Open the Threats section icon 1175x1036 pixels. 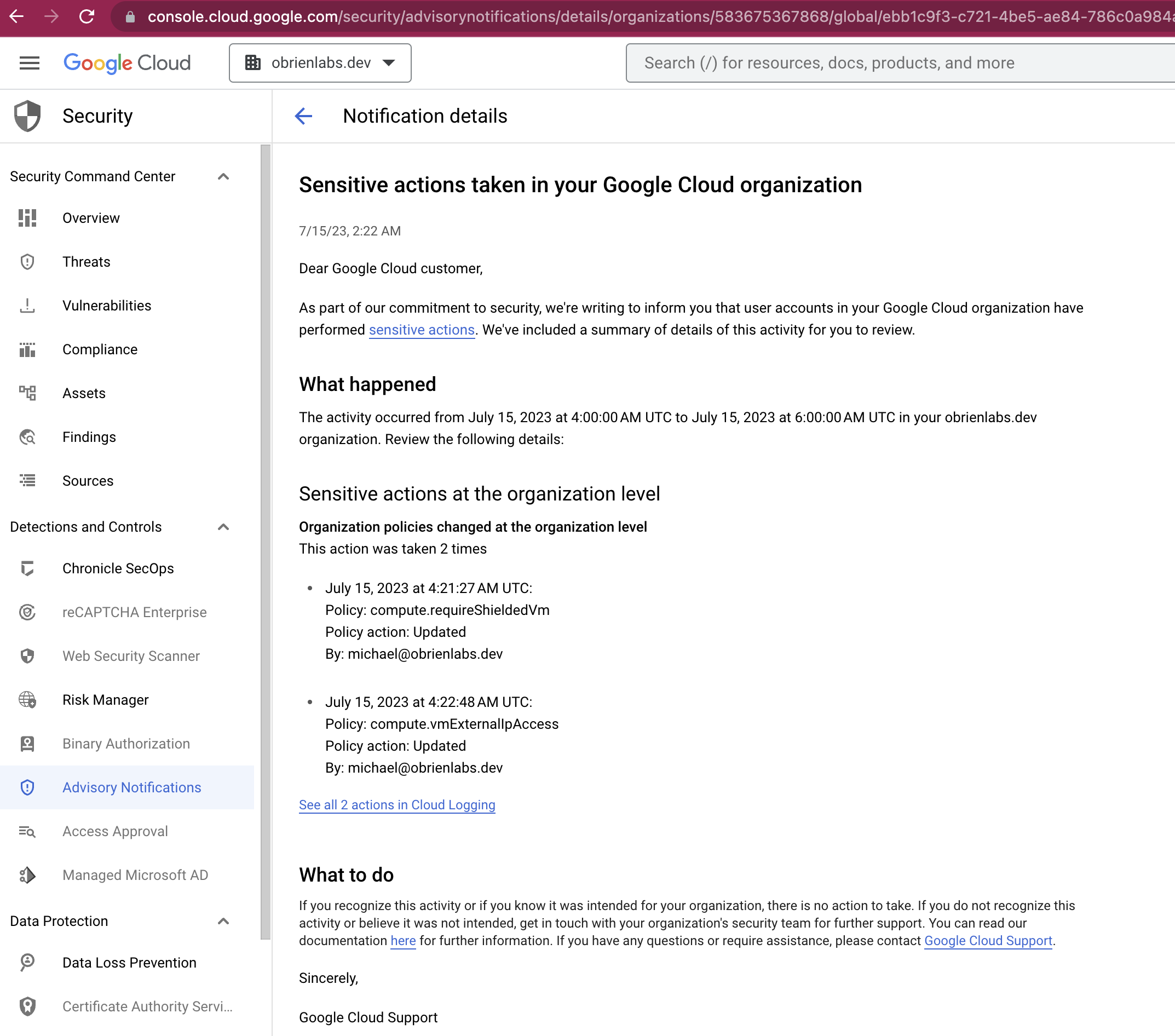coord(27,262)
